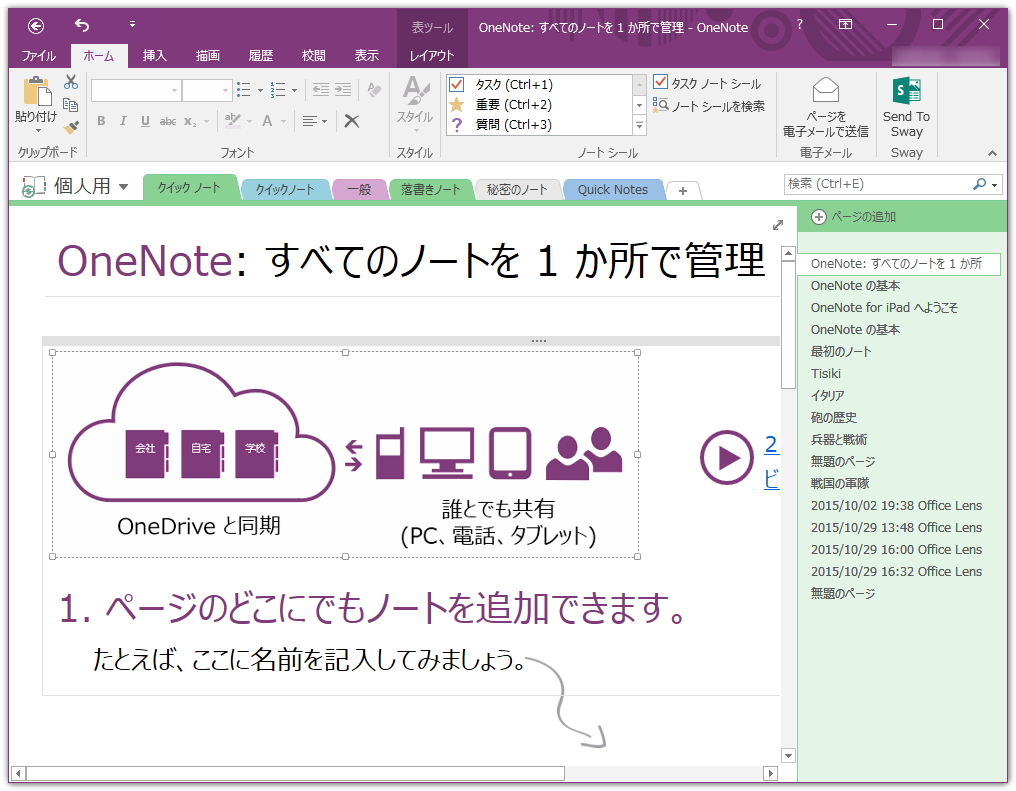The image size is (1016, 791).
Task: Toggle the タスク (Ctrl+1) tag checkbox
Action: (456, 84)
